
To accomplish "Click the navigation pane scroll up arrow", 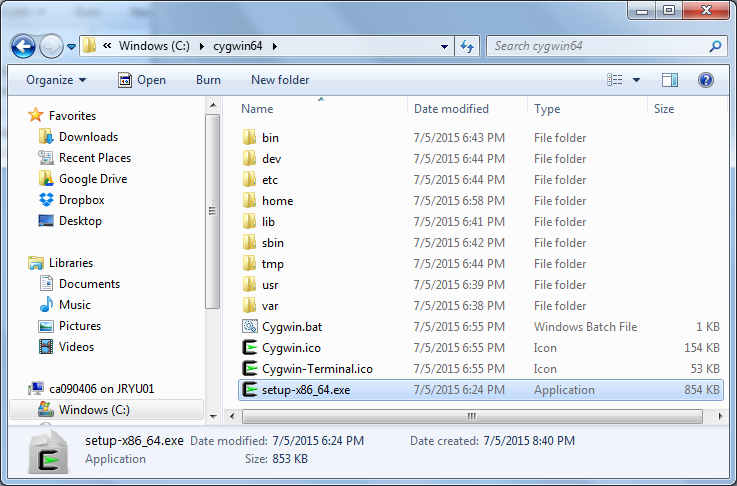I will [213, 105].
